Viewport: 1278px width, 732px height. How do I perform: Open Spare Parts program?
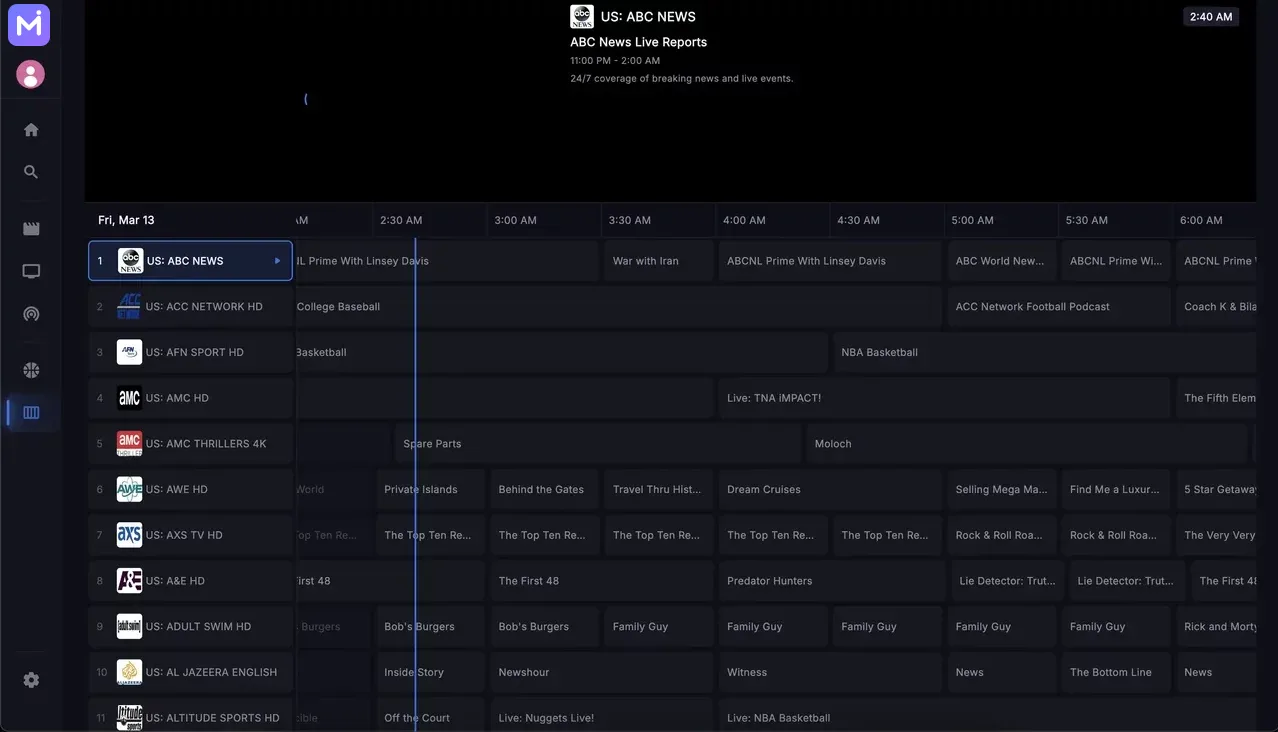pyautogui.click(x=598, y=443)
